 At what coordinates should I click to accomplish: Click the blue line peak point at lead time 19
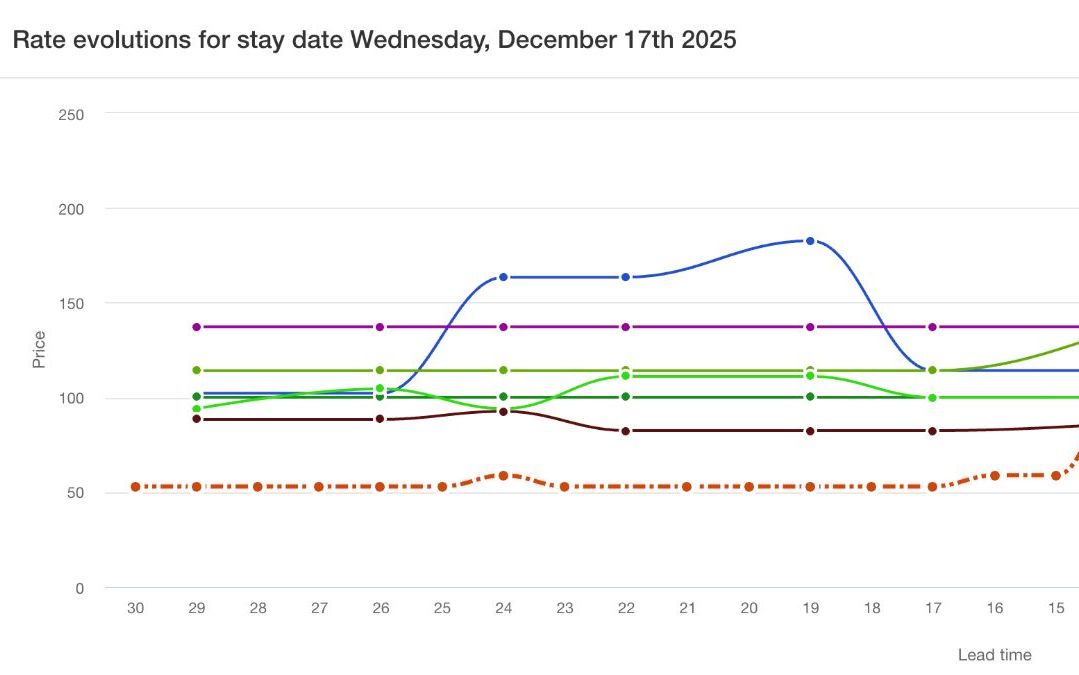pos(810,241)
